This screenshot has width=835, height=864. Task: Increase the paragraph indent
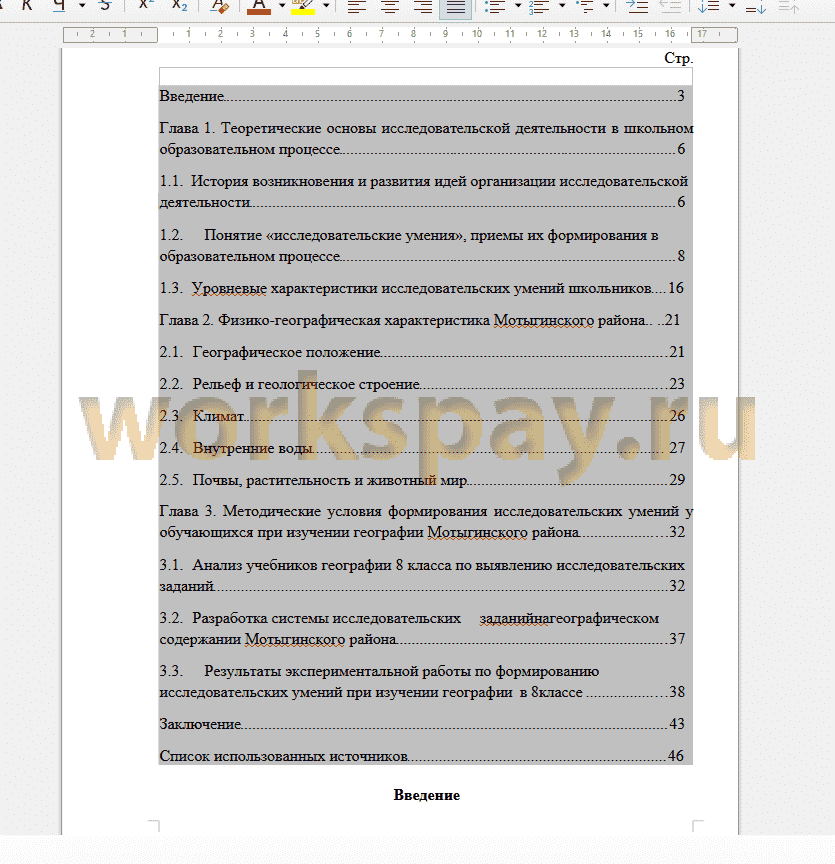click(x=637, y=7)
